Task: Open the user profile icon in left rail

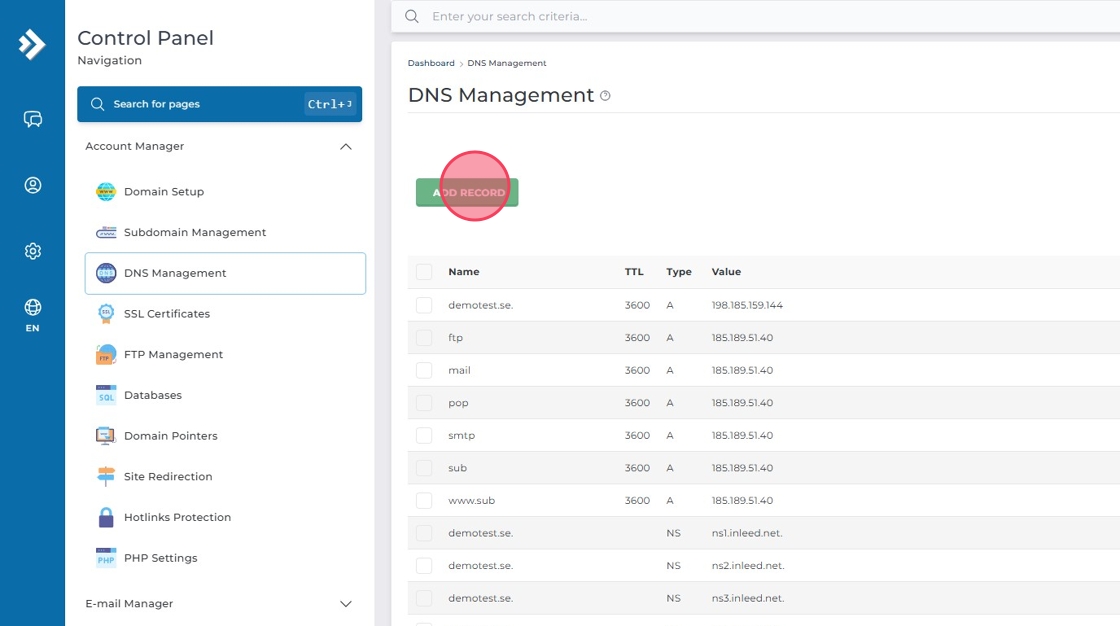Action: [x=33, y=185]
